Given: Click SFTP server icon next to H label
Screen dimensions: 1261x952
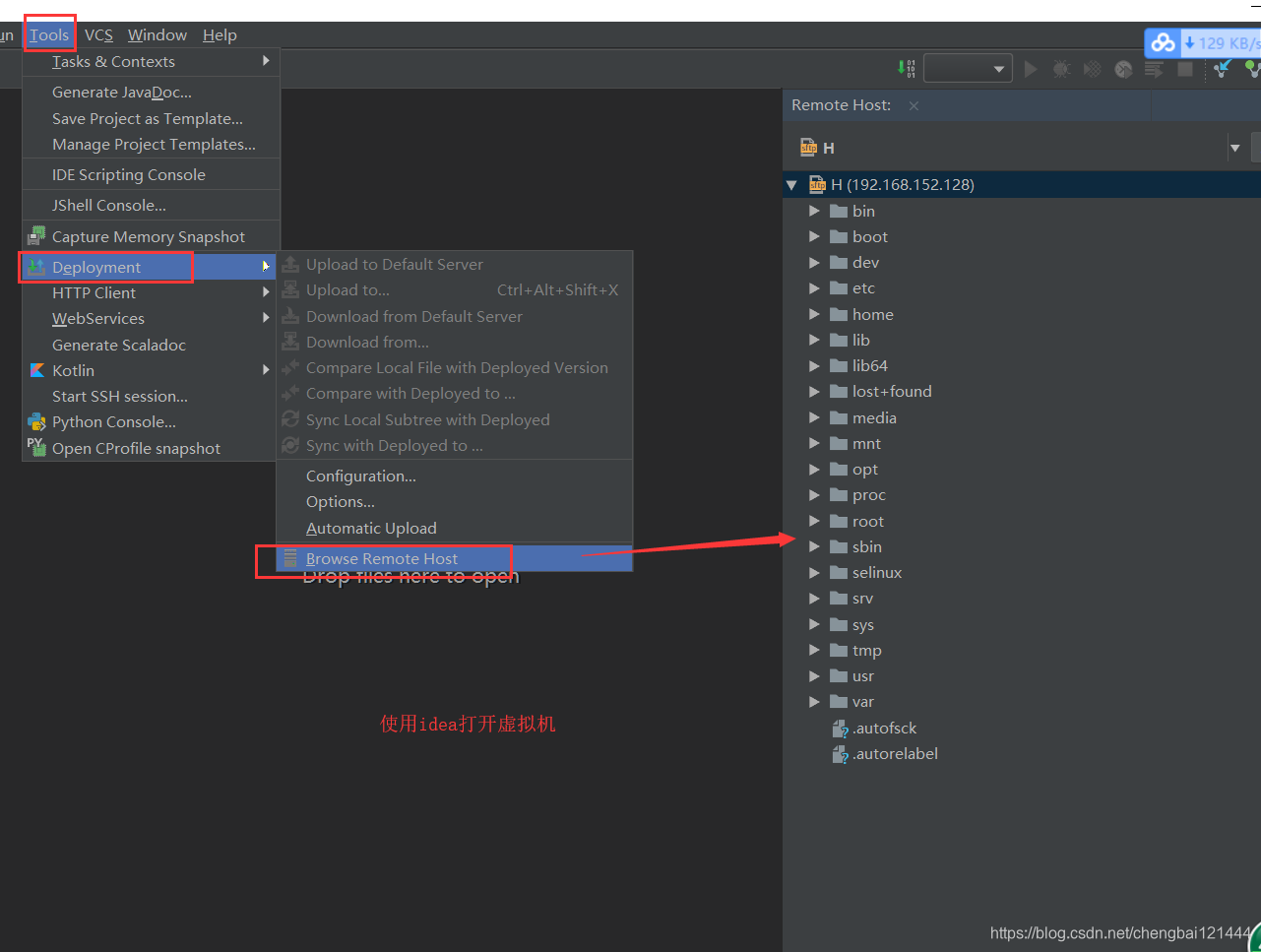Looking at the screenshot, I should click(x=808, y=148).
